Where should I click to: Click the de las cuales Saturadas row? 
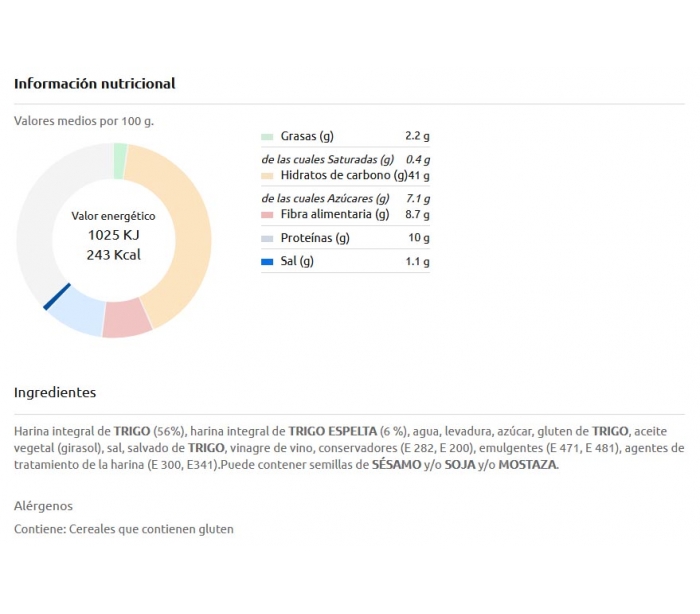coord(346,159)
